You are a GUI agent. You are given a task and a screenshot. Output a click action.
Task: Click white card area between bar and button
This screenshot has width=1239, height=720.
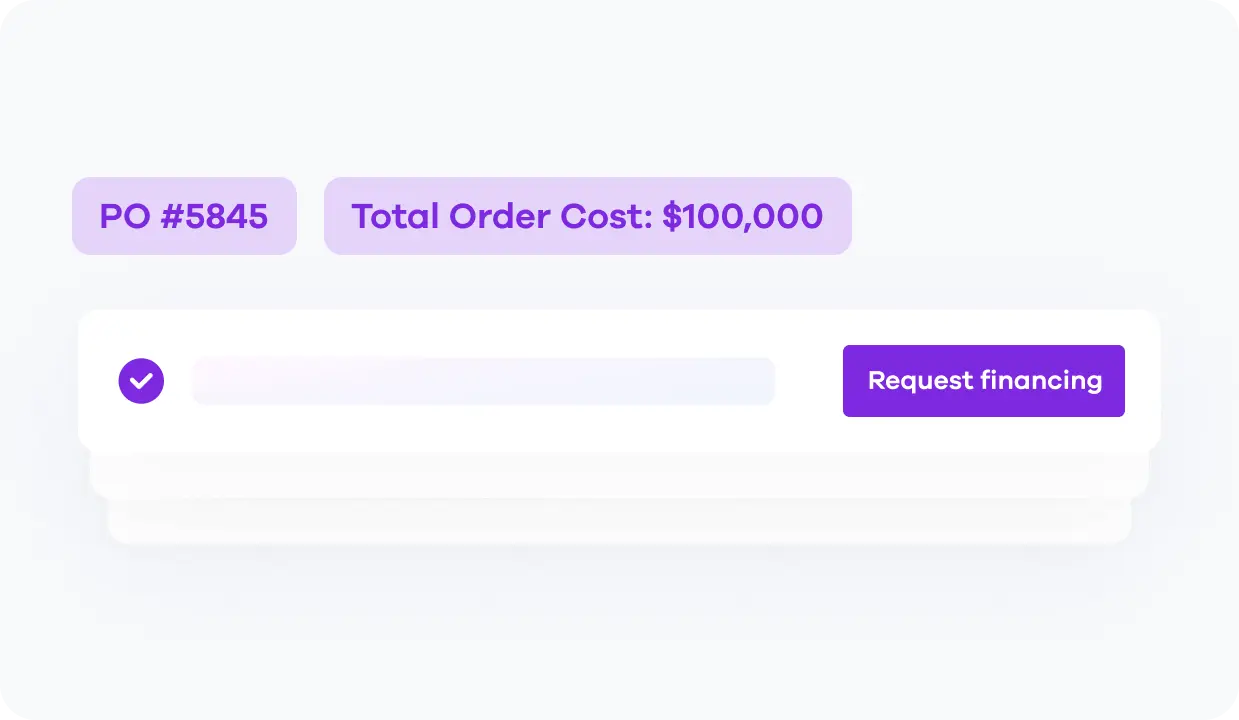pyautogui.click(x=808, y=381)
